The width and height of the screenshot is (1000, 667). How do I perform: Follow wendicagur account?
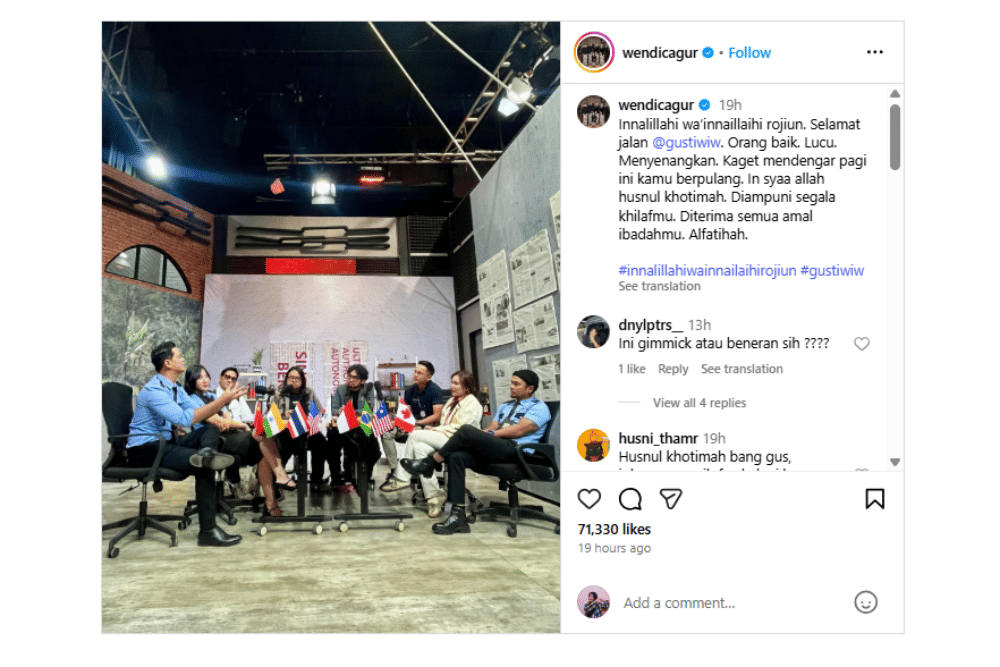(x=749, y=53)
